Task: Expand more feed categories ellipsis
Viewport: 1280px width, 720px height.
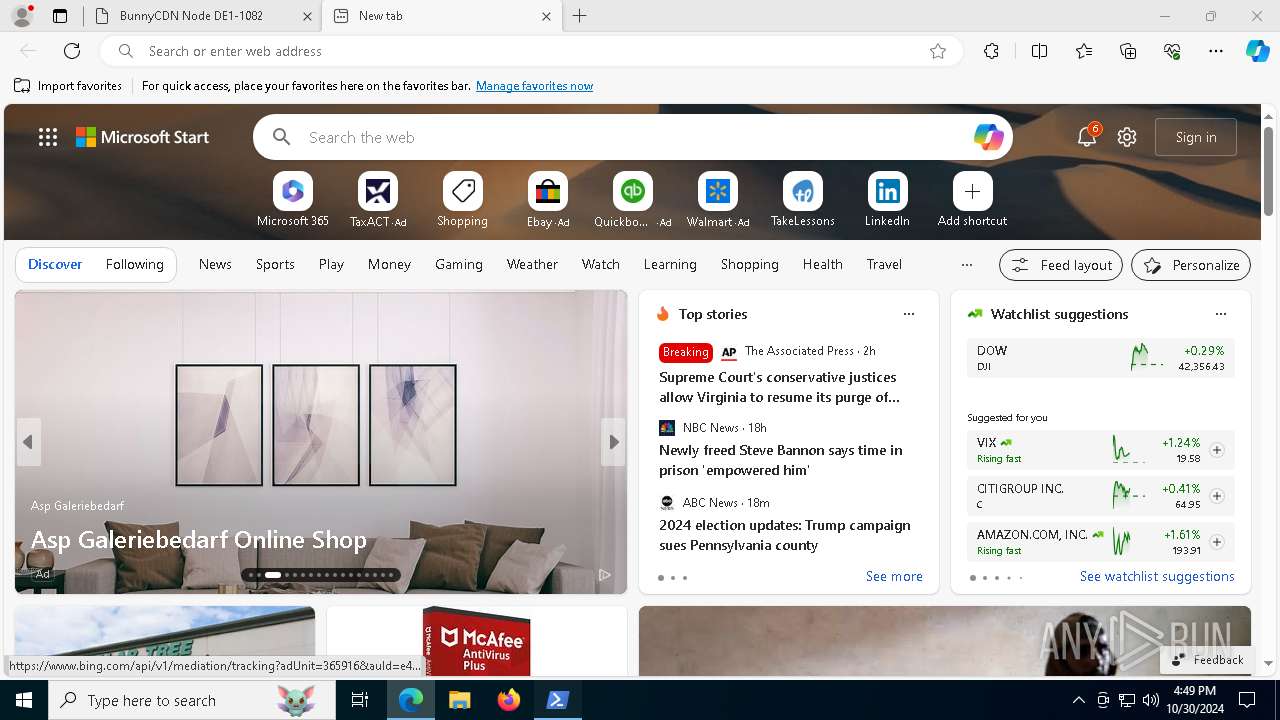Action: (966, 265)
